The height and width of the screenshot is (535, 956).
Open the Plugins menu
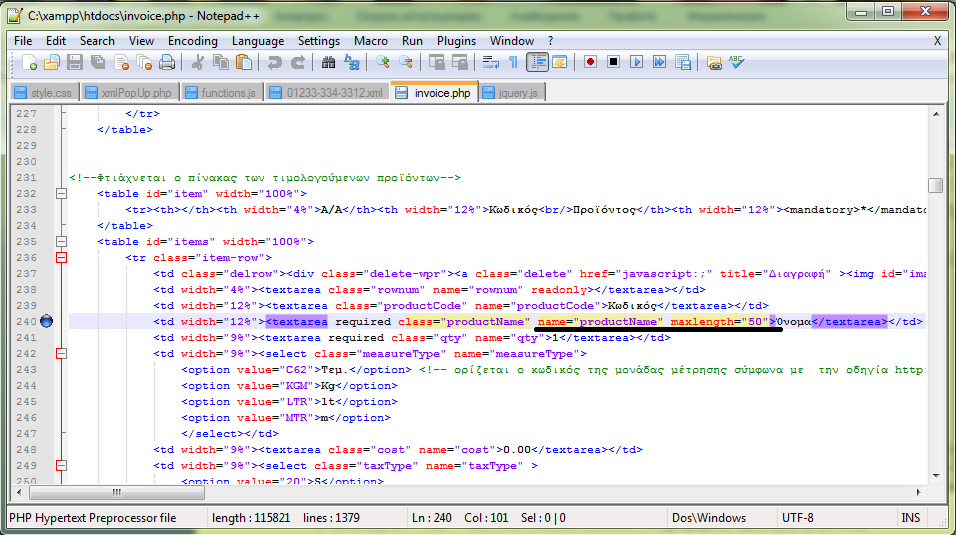point(456,41)
